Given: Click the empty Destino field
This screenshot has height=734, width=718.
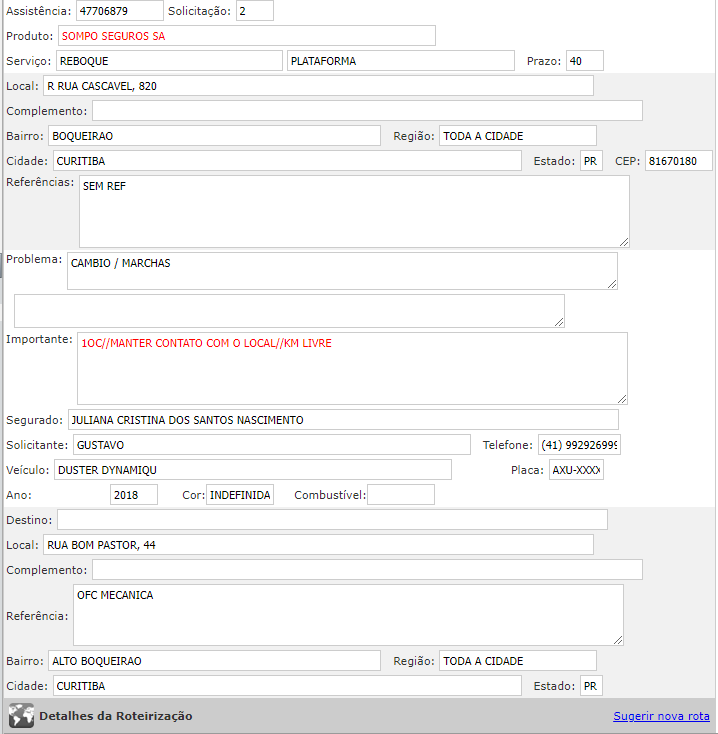Looking at the screenshot, I should click(x=332, y=520).
